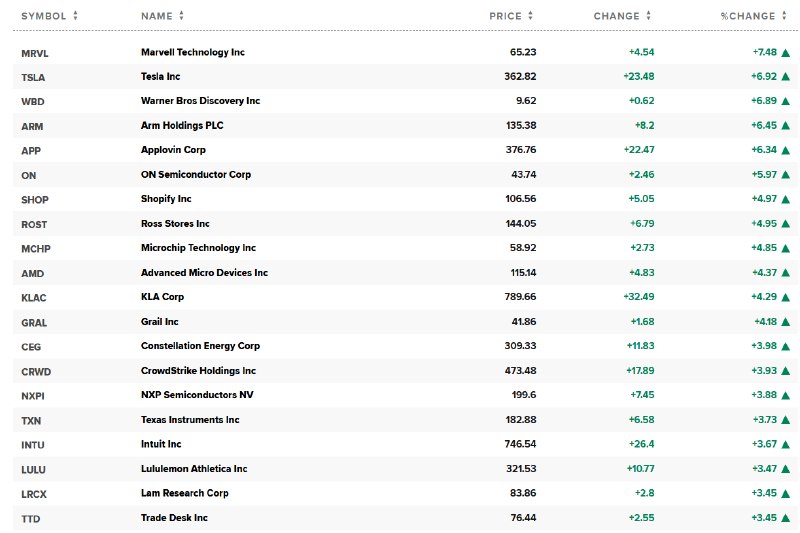This screenshot has width=800, height=533.
Task: Select KLA Corp company name
Action: click(162, 297)
